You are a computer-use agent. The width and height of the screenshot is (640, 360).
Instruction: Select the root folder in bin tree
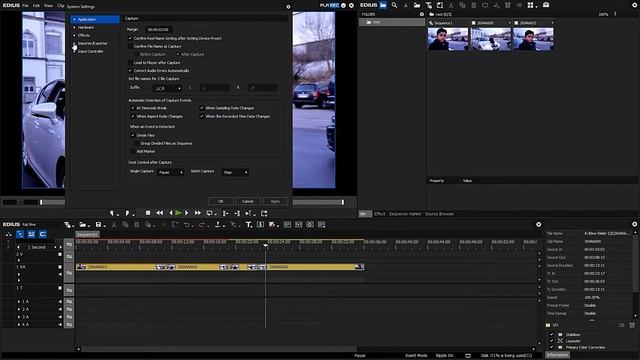click(392, 22)
